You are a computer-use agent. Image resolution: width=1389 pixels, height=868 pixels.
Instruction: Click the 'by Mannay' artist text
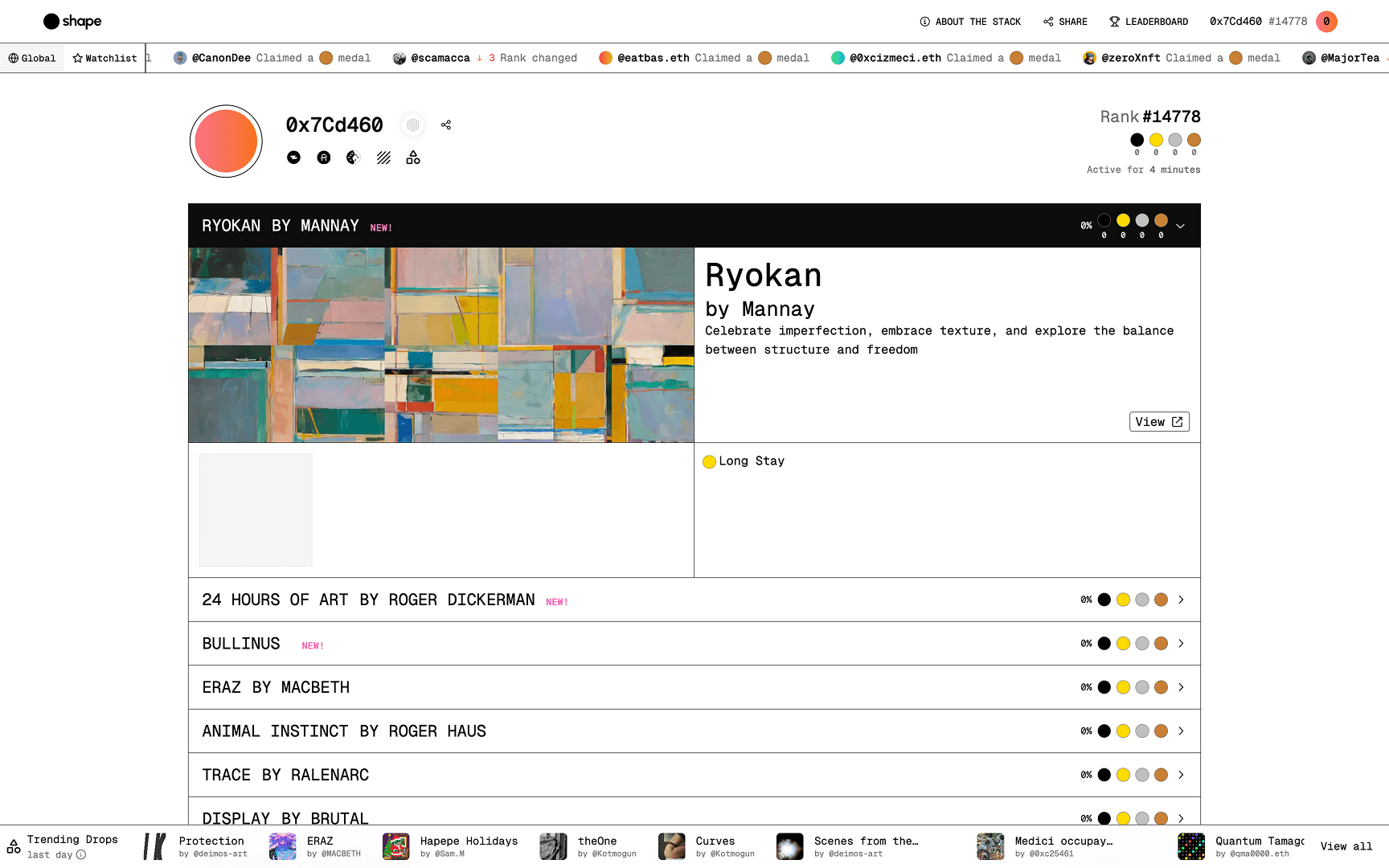click(x=760, y=309)
